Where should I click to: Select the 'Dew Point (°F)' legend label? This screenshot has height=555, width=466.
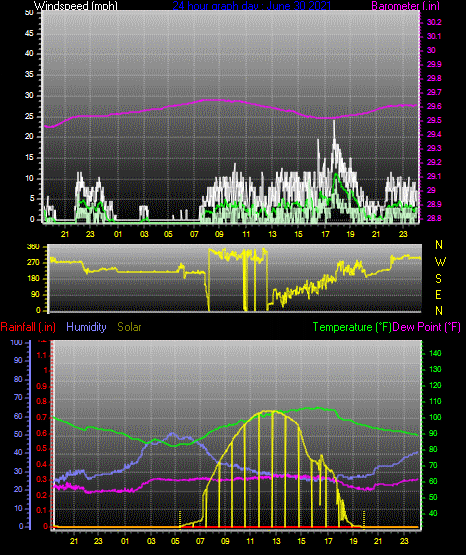(427, 327)
